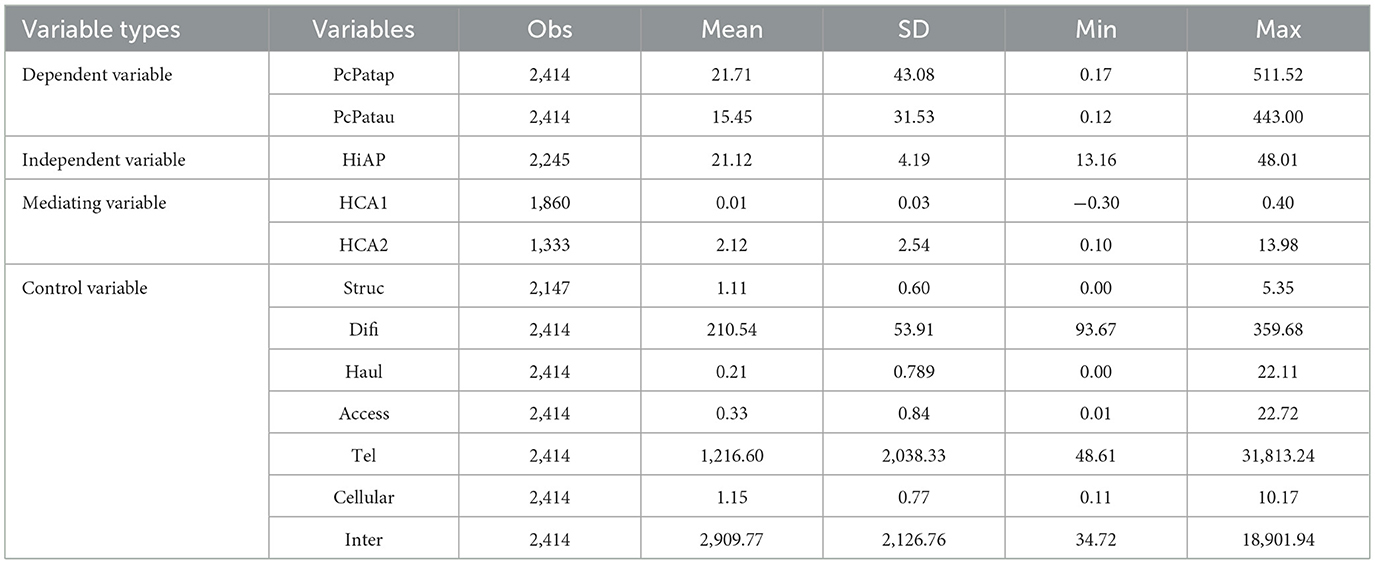Select the HCA1 variable cell
The height and width of the screenshot is (564, 1375).
coord(363,203)
